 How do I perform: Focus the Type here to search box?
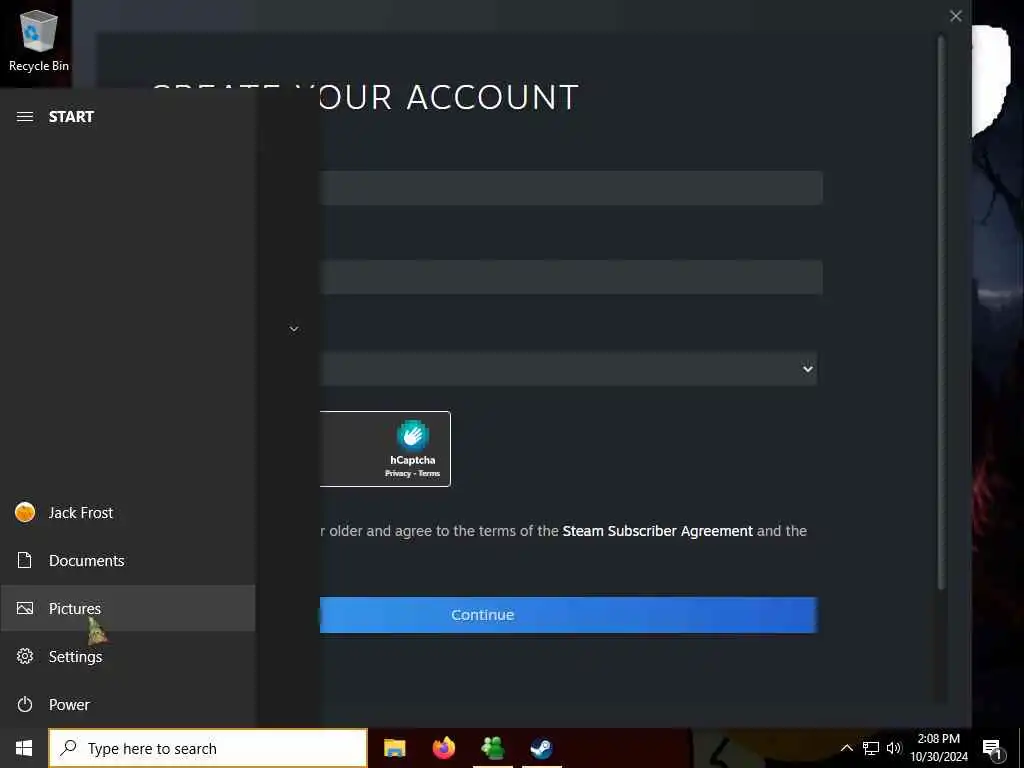(208, 748)
